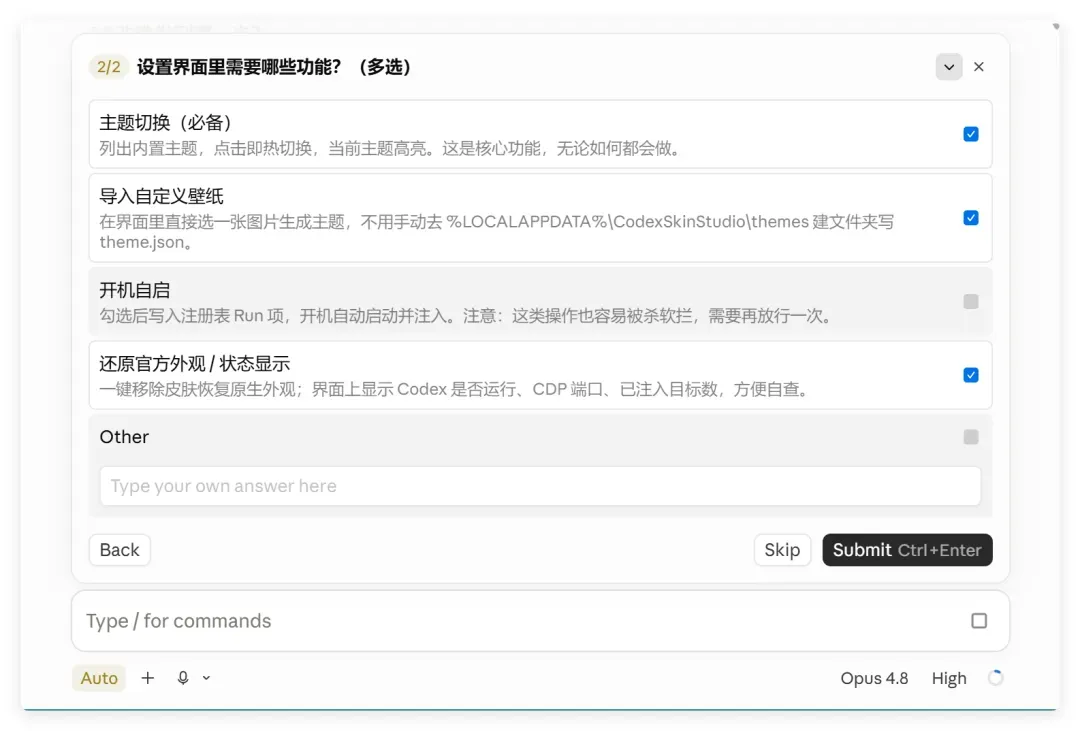
Task: Go Back to the previous question
Action: (x=119, y=550)
